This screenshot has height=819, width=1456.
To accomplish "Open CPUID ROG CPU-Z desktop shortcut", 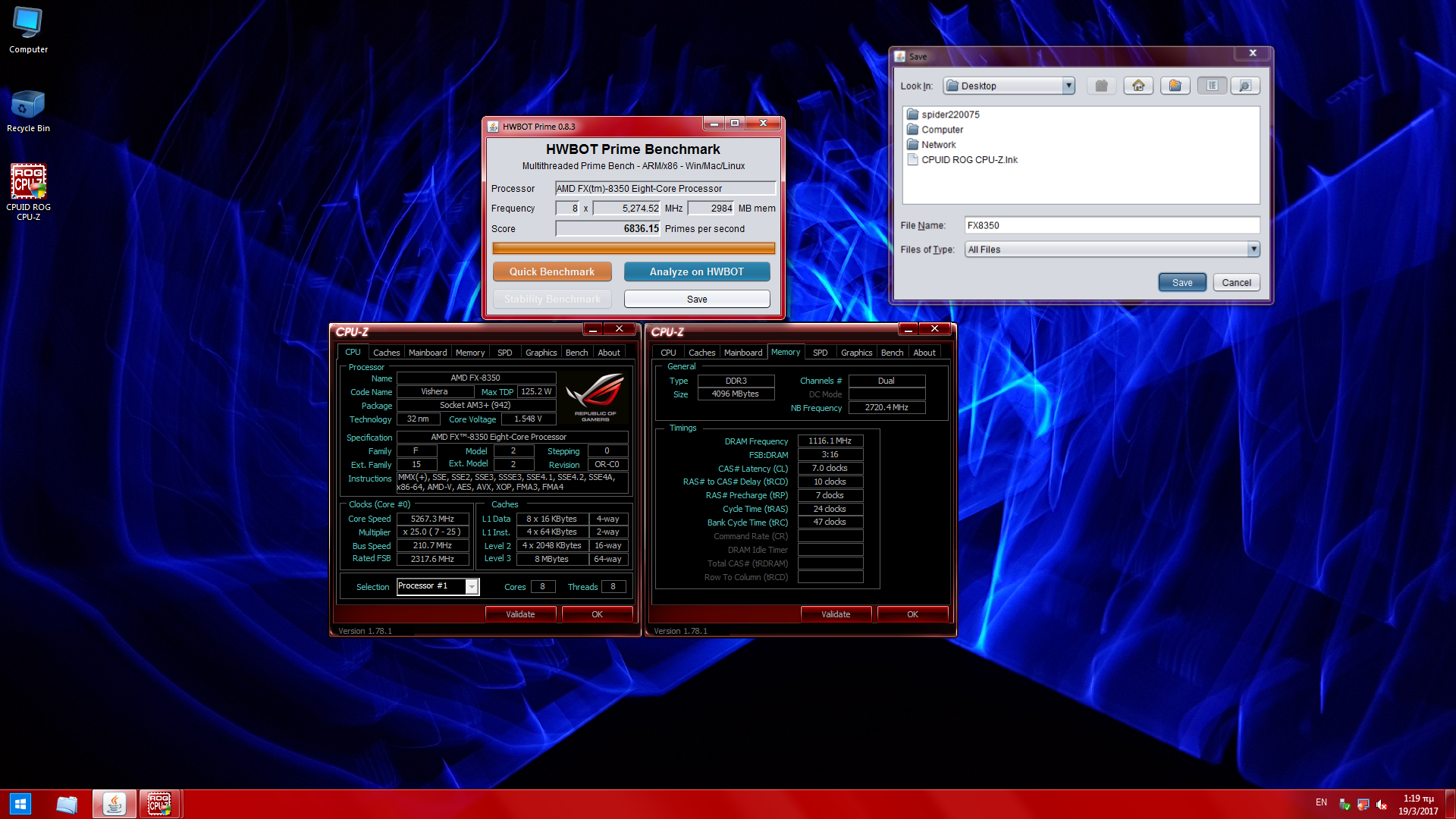I will coord(28,193).
